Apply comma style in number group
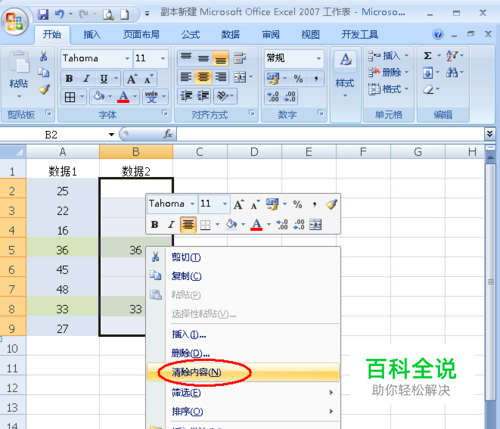This screenshot has height=429, width=500. point(316,79)
